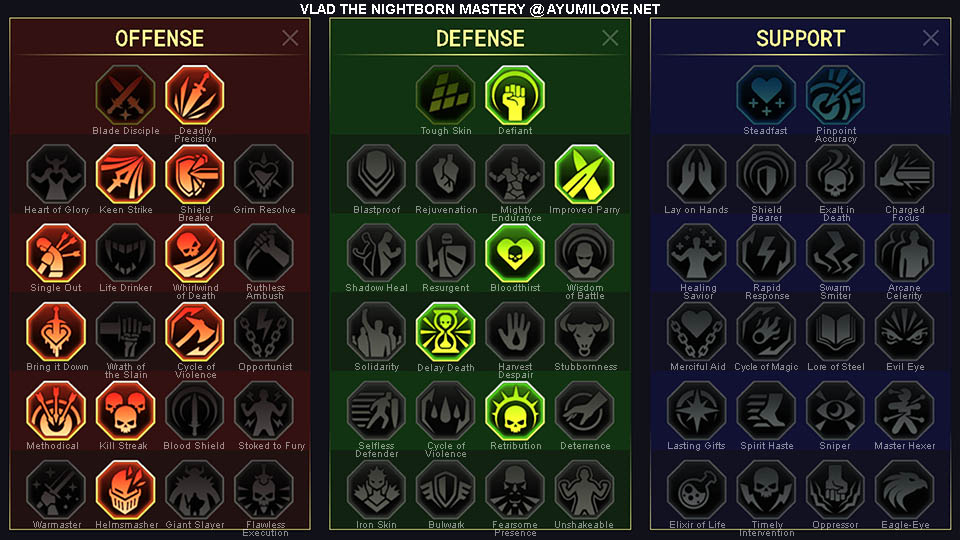Close the Defense mastery panel
The height and width of the screenshot is (540, 960).
coord(610,38)
